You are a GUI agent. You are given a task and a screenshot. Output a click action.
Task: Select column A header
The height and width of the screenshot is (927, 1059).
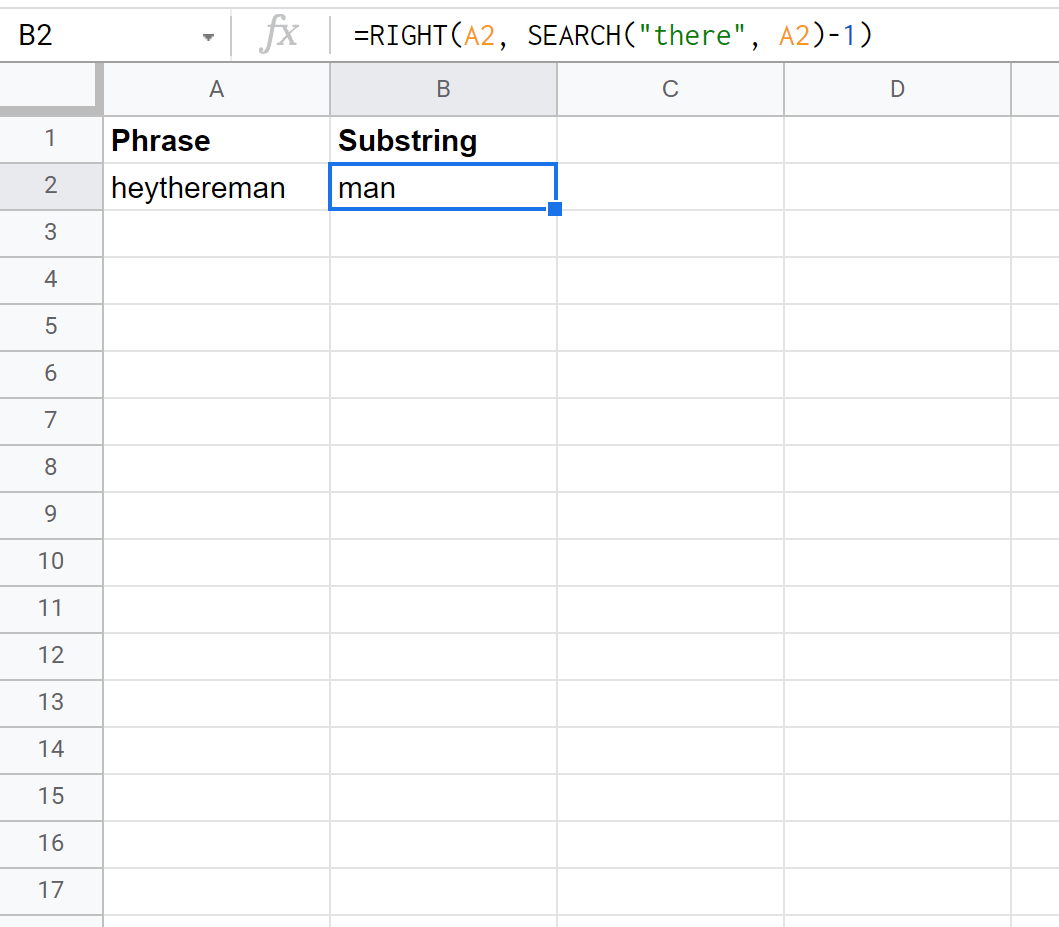click(216, 89)
